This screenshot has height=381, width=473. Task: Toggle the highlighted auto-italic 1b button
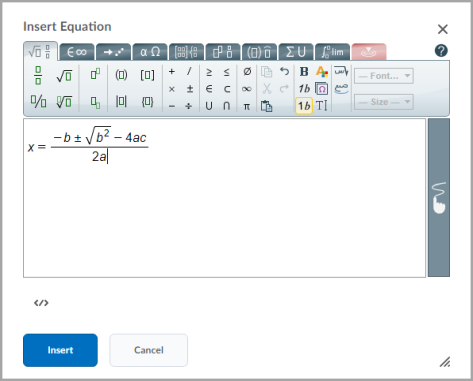tap(304, 106)
